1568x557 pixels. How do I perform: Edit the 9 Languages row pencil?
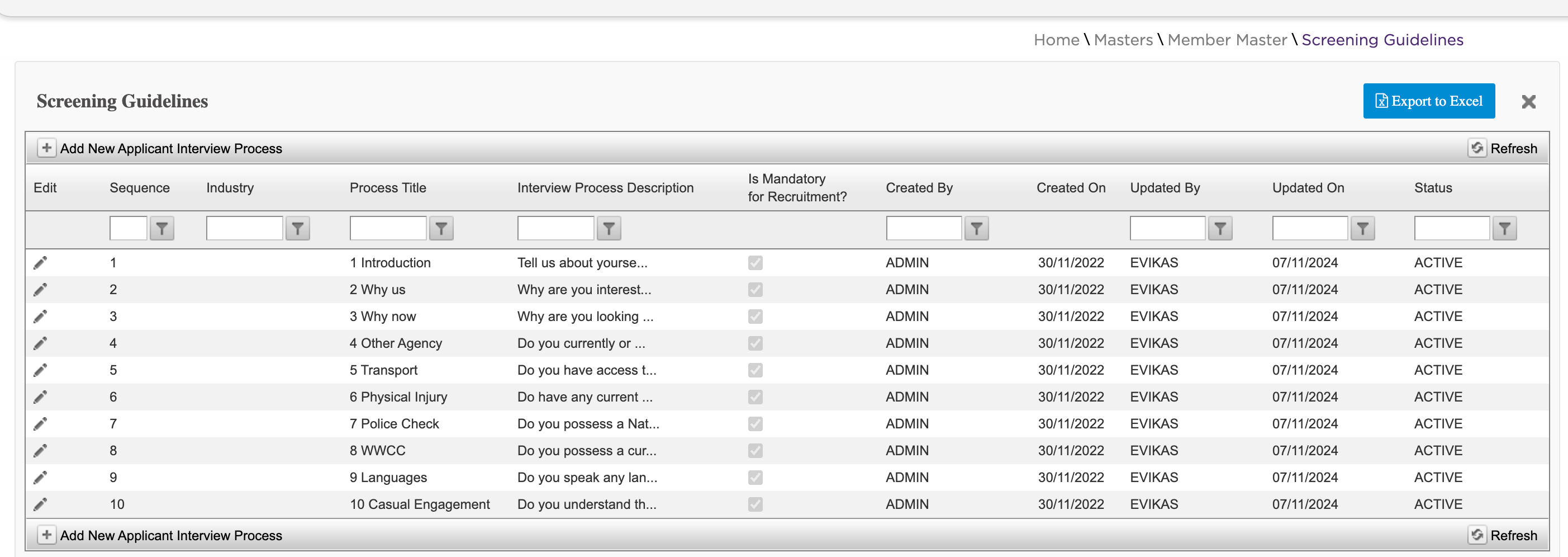(x=40, y=477)
